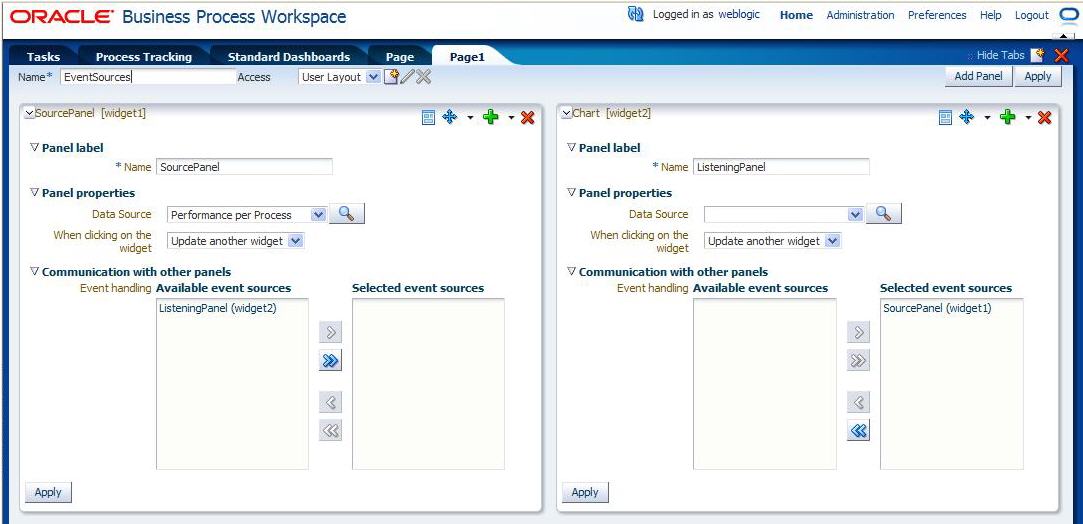Click the blue move icon in SourcePanel header
Viewport: 1083px width, 524px height.
coord(450,117)
